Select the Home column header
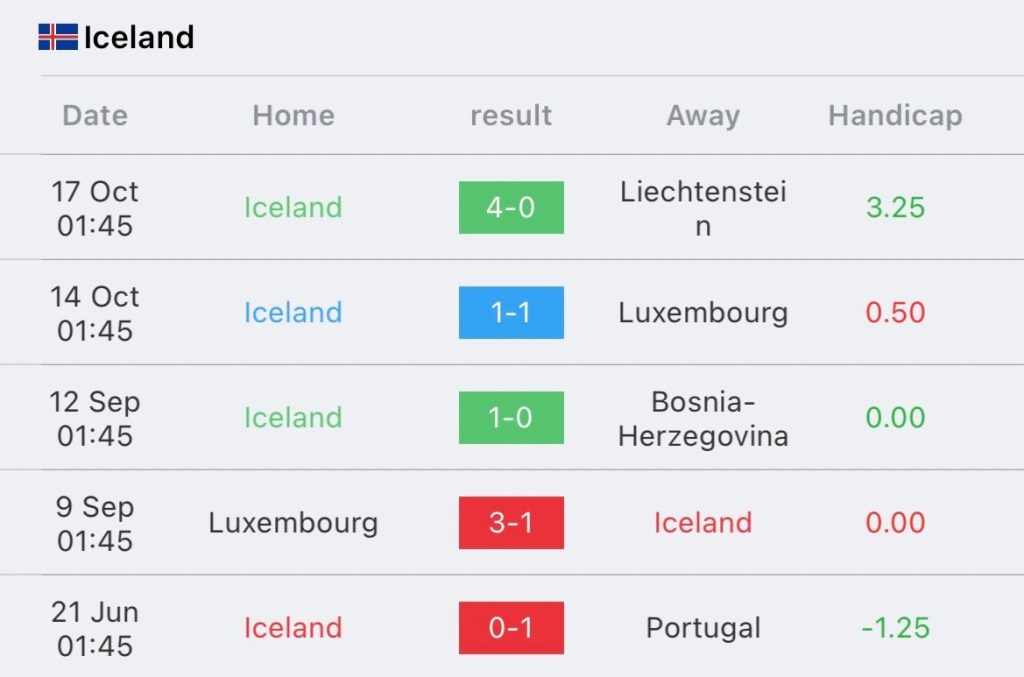The width and height of the screenshot is (1024, 677). pyautogui.click(x=293, y=116)
